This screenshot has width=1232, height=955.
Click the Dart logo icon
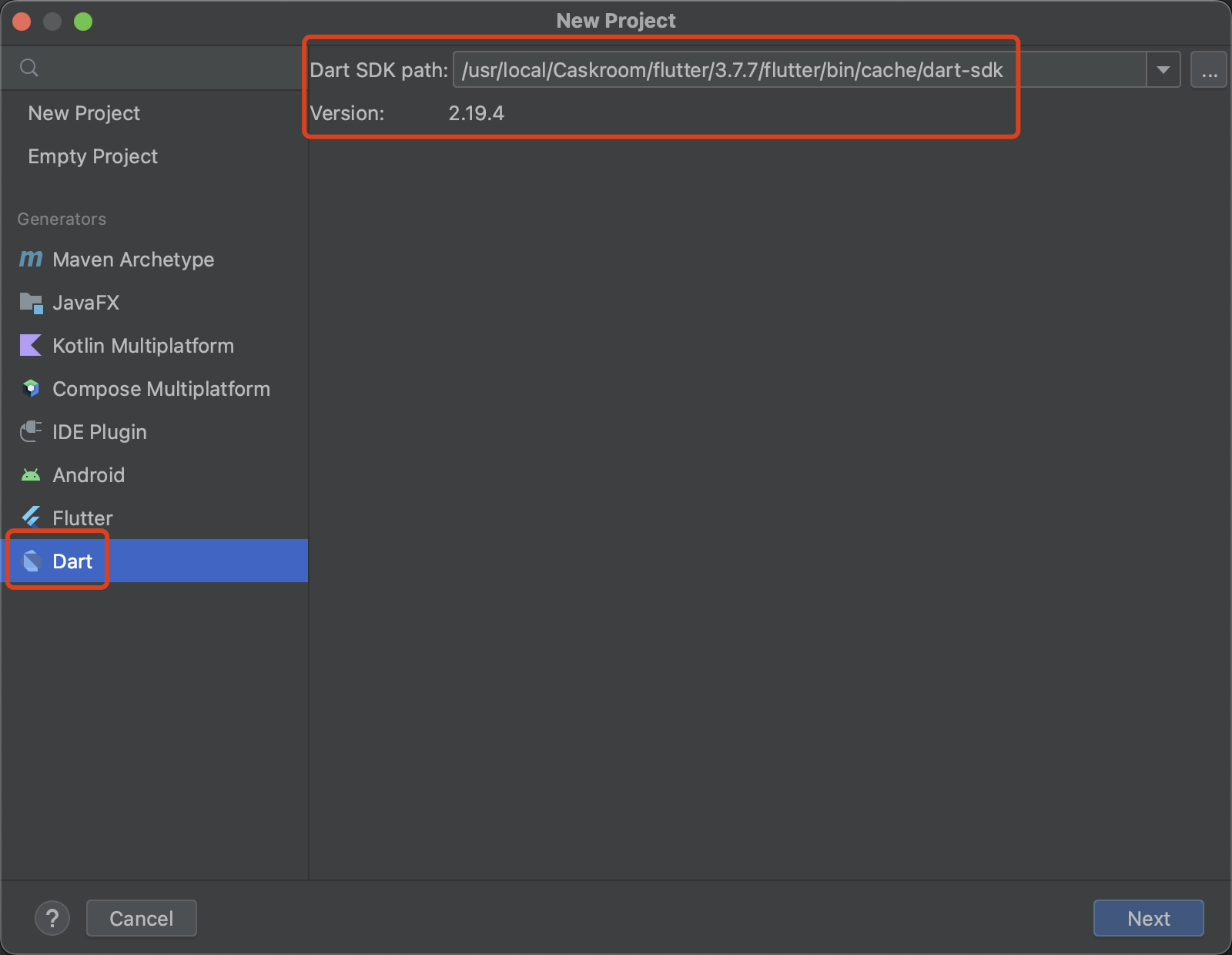tap(32, 561)
